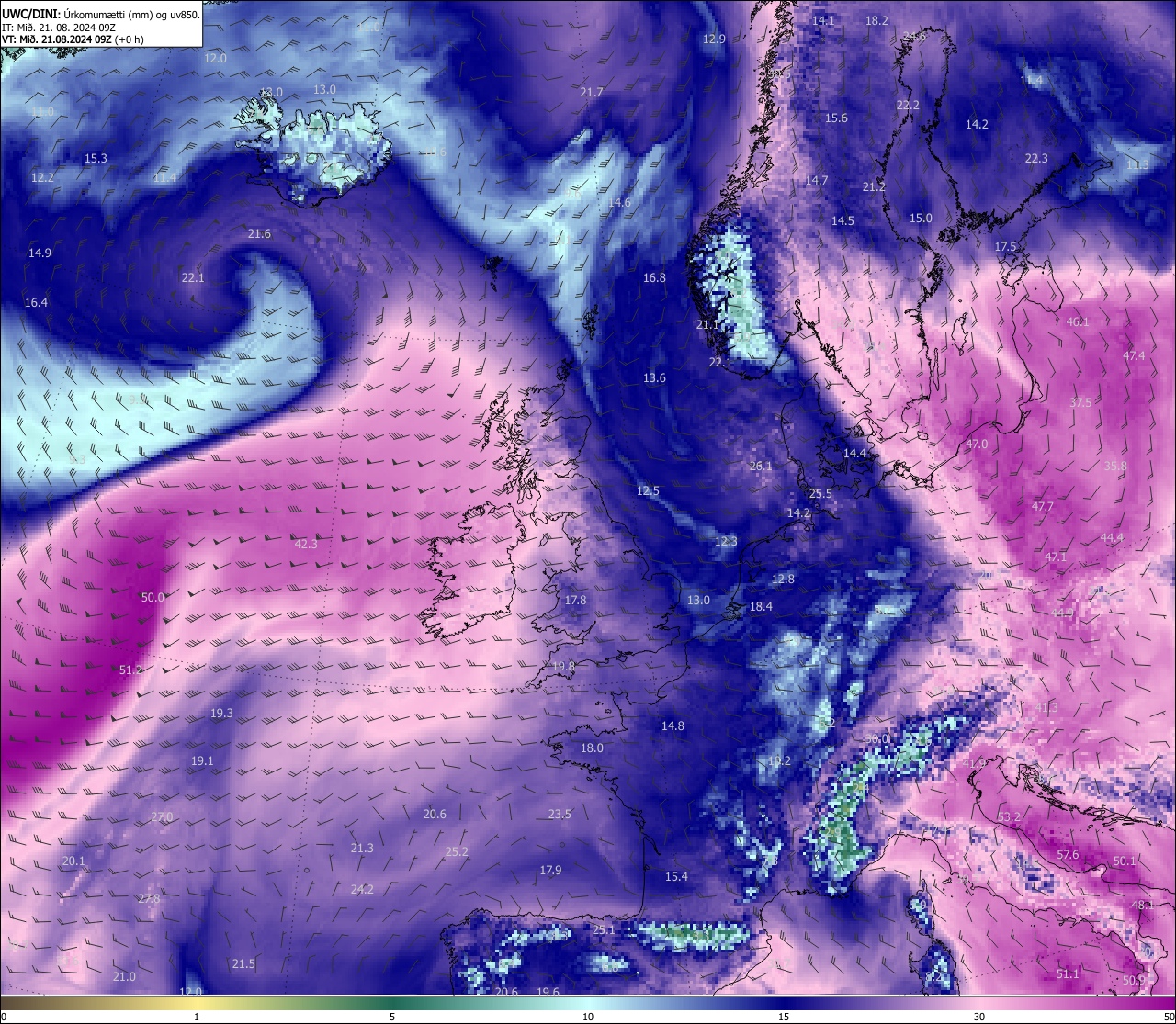Select the 21.5 value label

(x=243, y=963)
